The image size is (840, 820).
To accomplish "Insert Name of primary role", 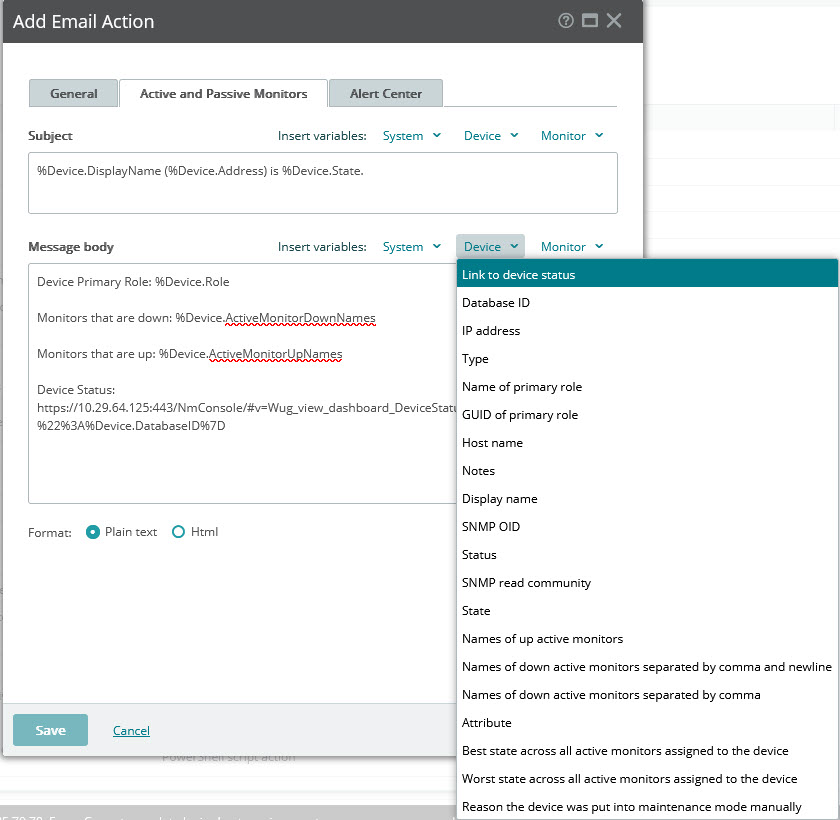I will [x=647, y=387].
